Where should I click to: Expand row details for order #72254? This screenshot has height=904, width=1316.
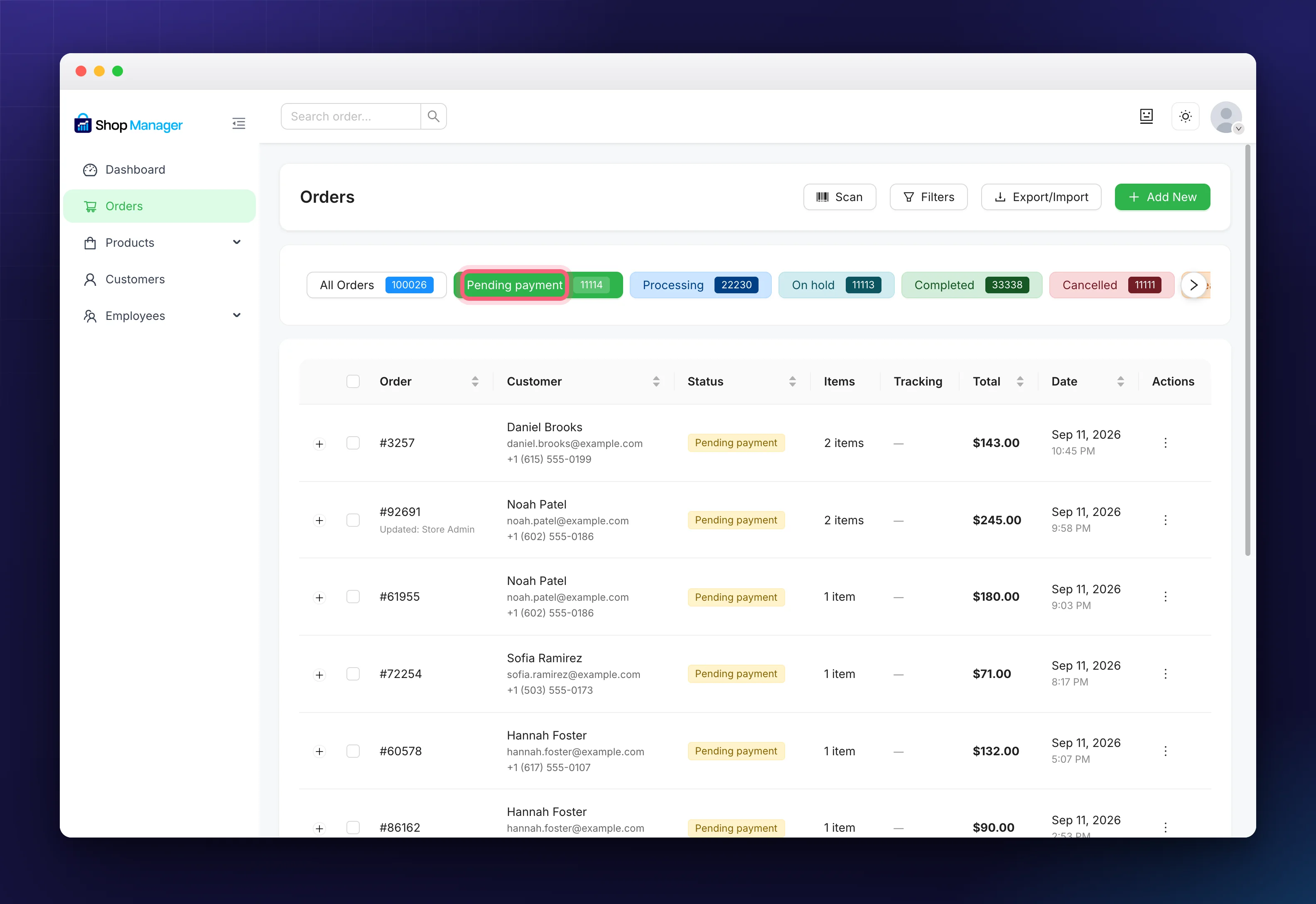(319, 675)
